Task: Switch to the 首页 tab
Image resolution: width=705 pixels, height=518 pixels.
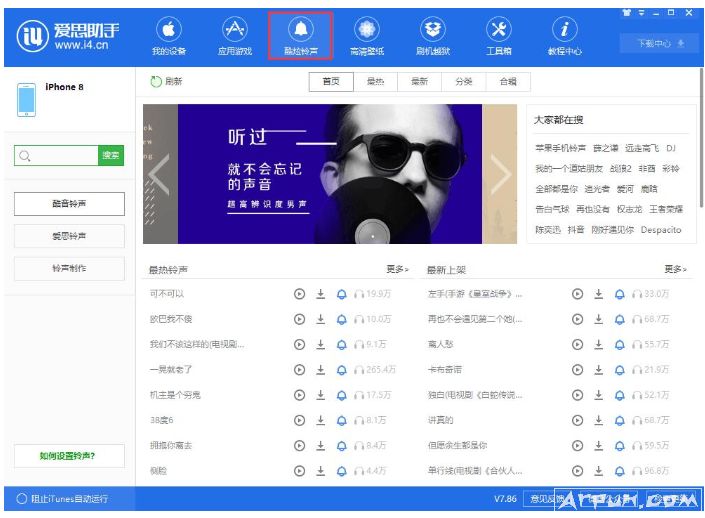Action: (x=331, y=81)
